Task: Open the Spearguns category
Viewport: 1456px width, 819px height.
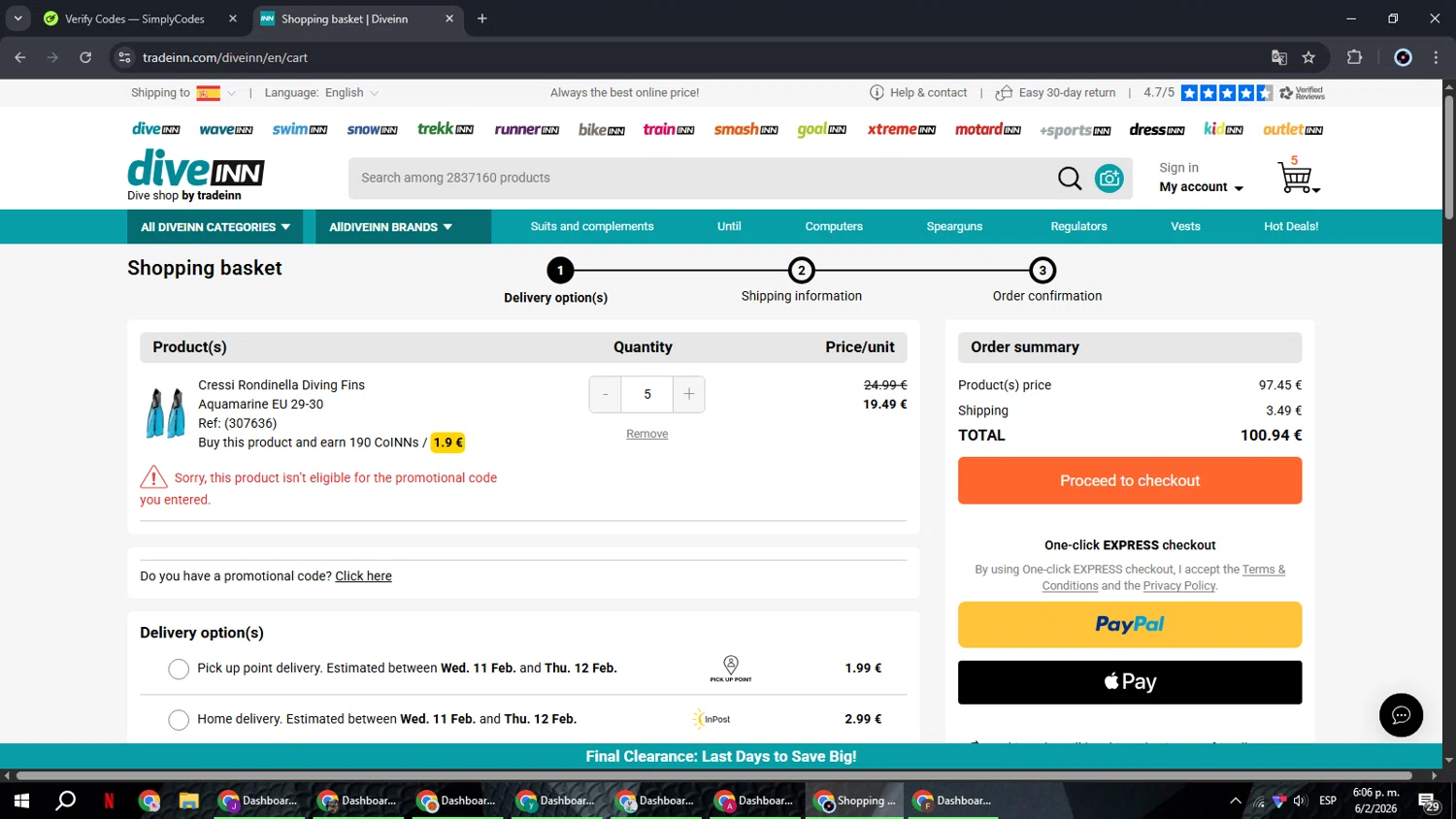Action: pos(954,226)
